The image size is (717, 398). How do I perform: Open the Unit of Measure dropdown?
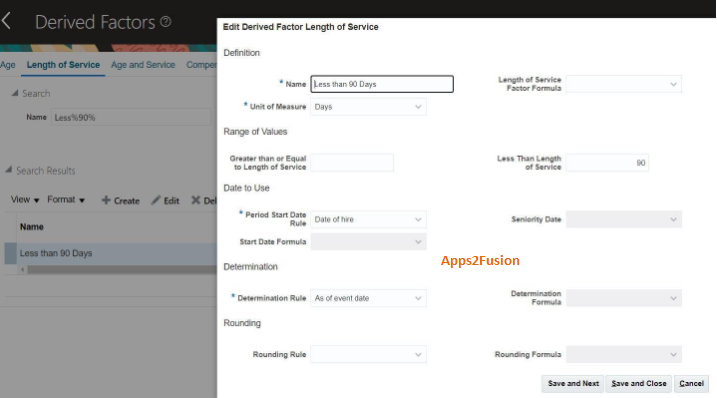point(369,107)
